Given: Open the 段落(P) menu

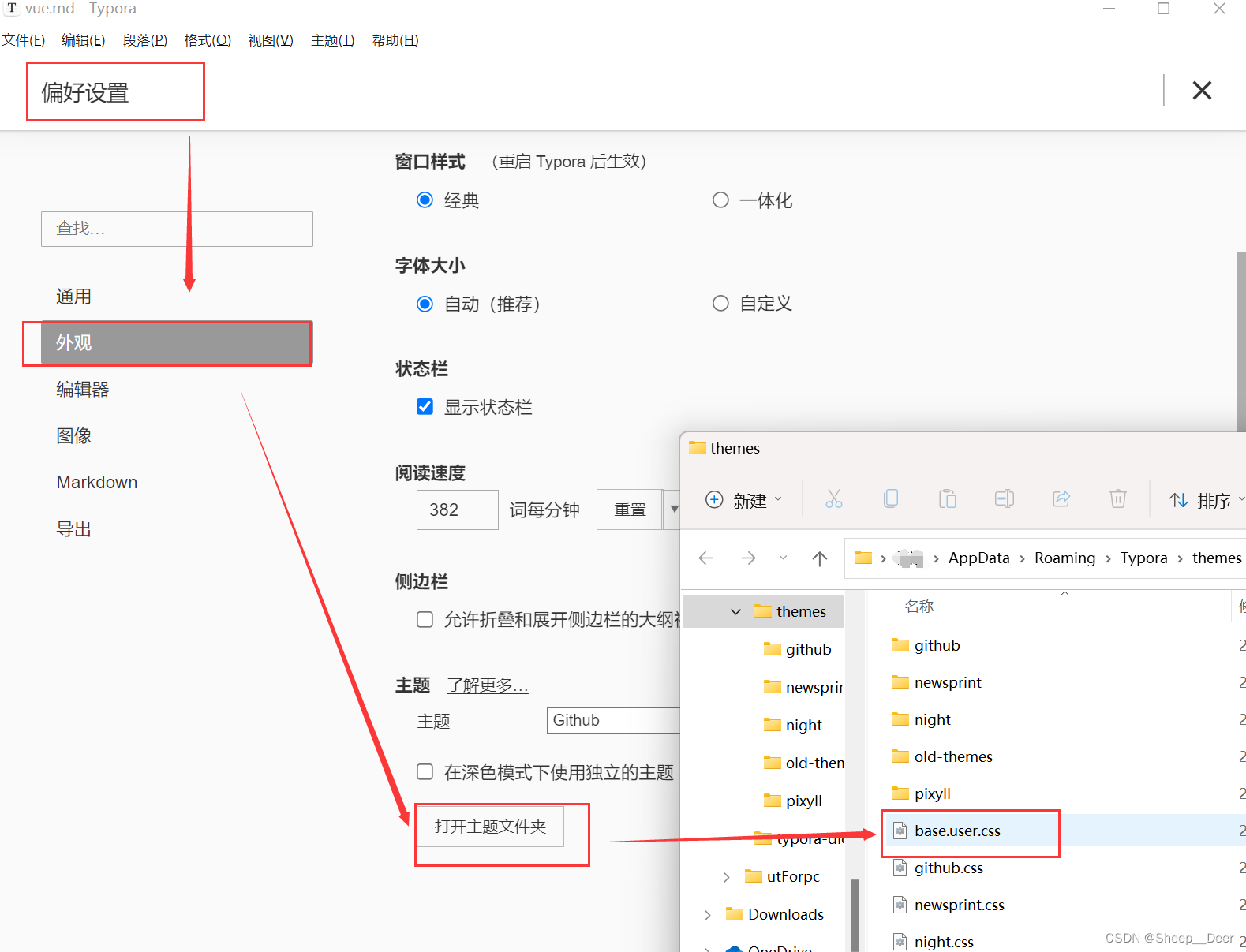Looking at the screenshot, I should pyautogui.click(x=145, y=40).
